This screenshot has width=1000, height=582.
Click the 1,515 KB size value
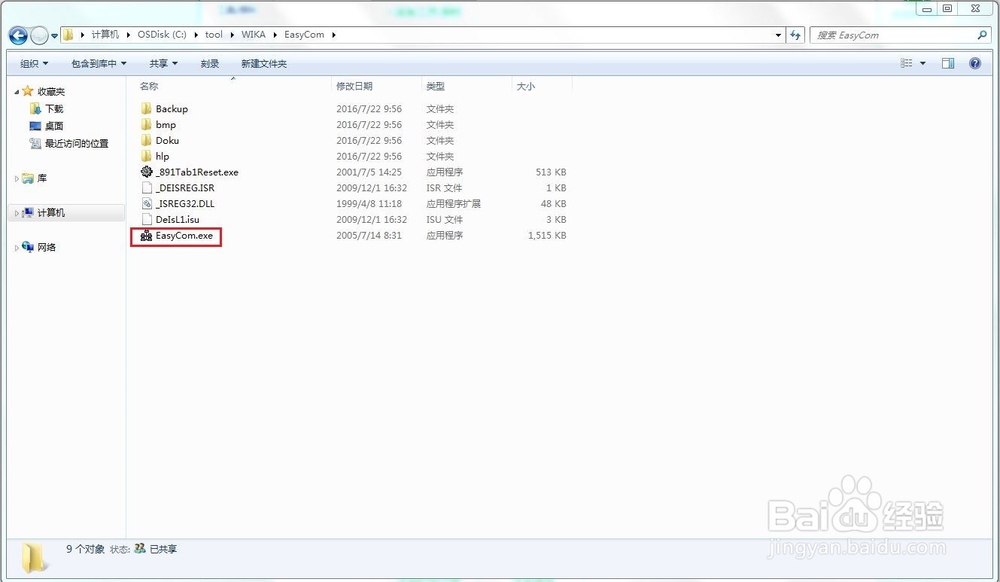[x=547, y=235]
